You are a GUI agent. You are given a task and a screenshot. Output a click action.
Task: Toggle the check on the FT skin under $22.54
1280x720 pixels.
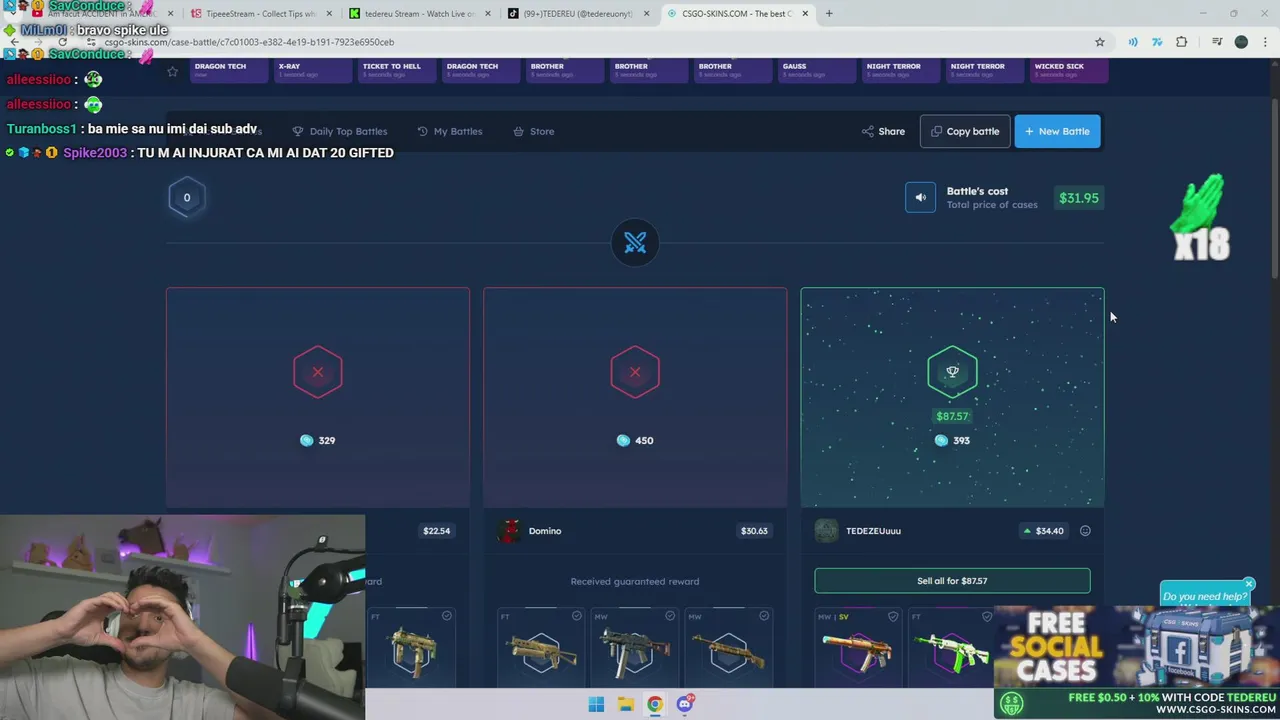447,616
